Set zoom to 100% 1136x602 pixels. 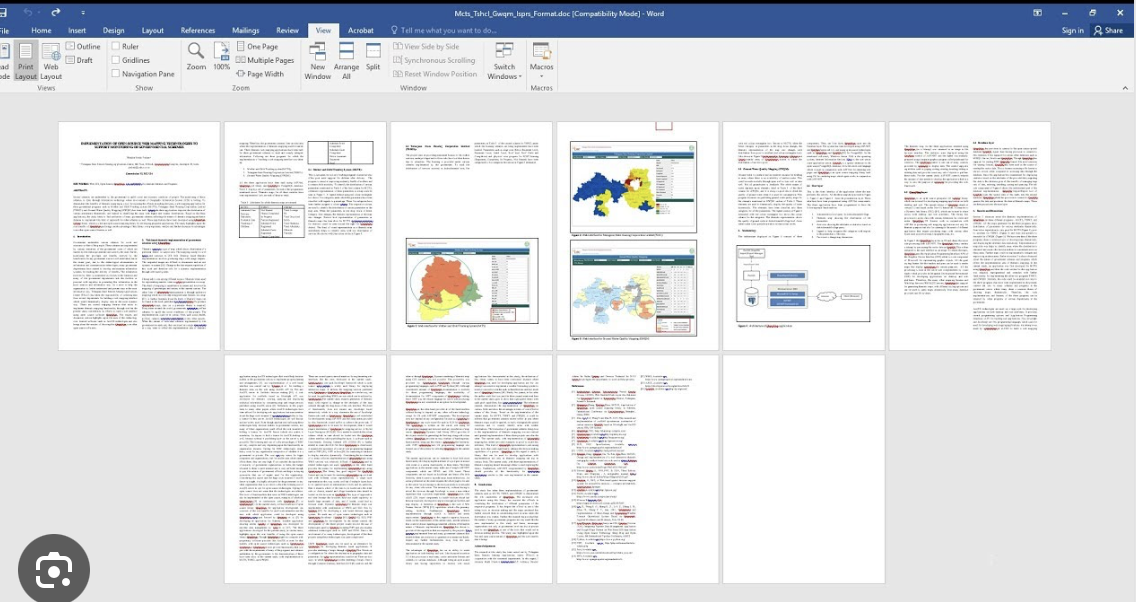(x=222, y=57)
